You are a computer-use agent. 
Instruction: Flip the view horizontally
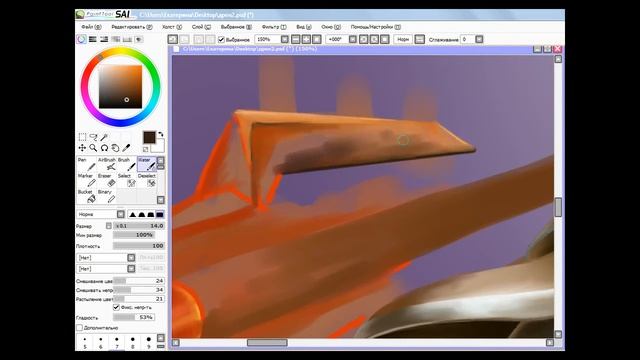[x=420, y=39]
